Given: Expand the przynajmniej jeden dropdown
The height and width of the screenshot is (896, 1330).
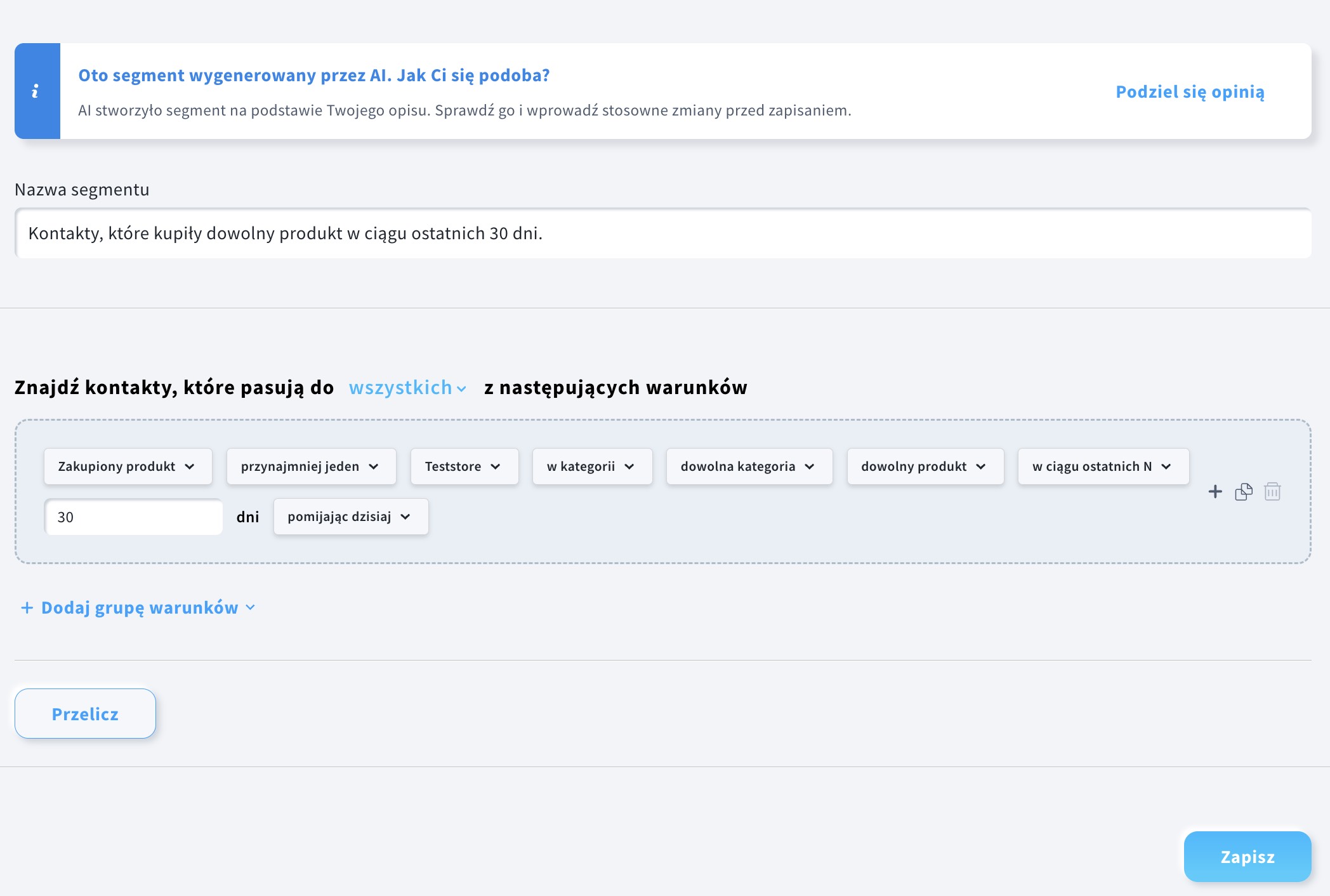Looking at the screenshot, I should click(x=310, y=467).
